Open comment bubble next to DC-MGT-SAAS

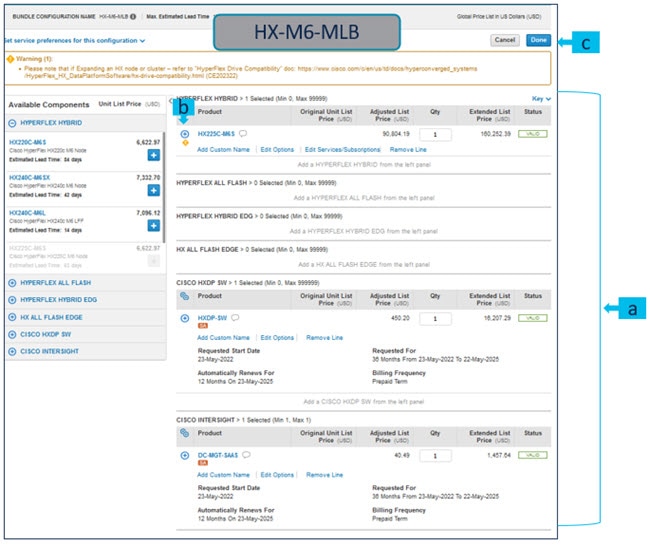tap(246, 455)
